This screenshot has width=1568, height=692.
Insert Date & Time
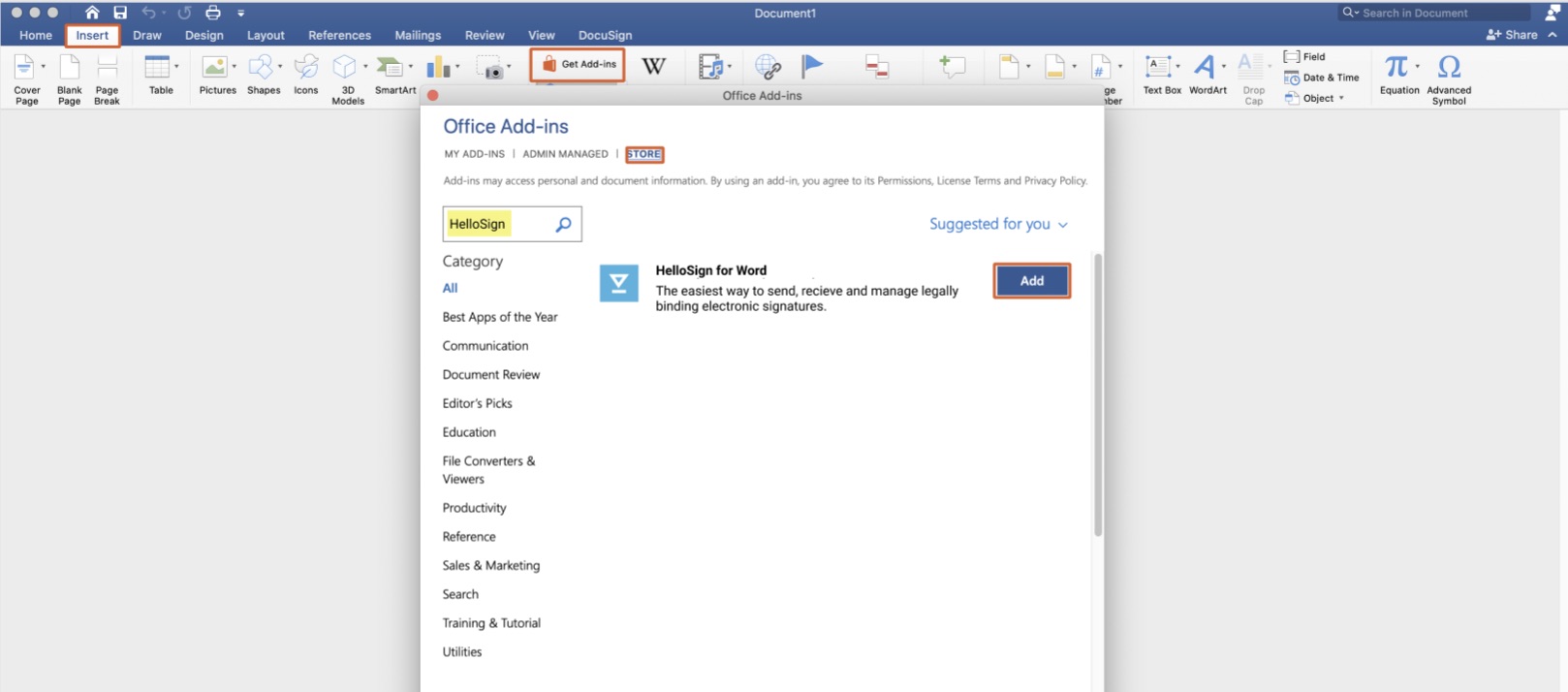coord(1321,78)
